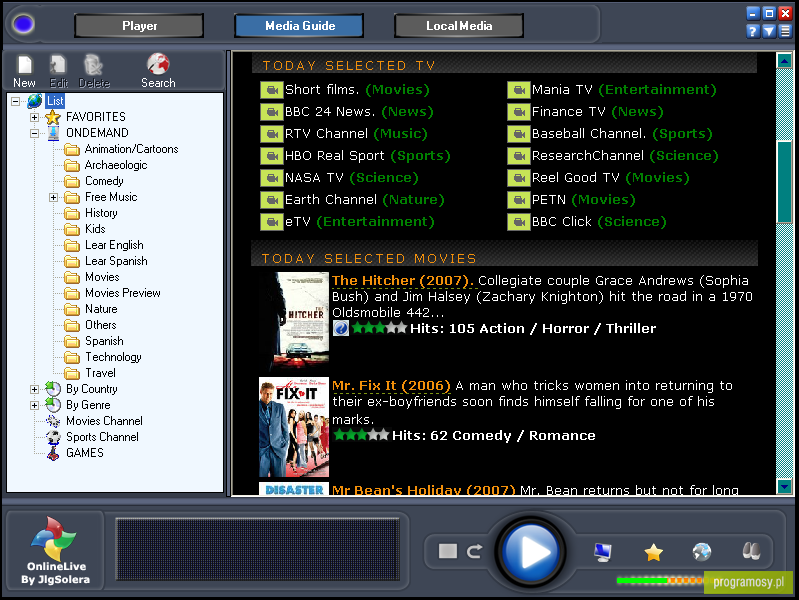Click the star rating for Mr. Fix It
Viewport: 799px width, 600px height.
coord(362,435)
